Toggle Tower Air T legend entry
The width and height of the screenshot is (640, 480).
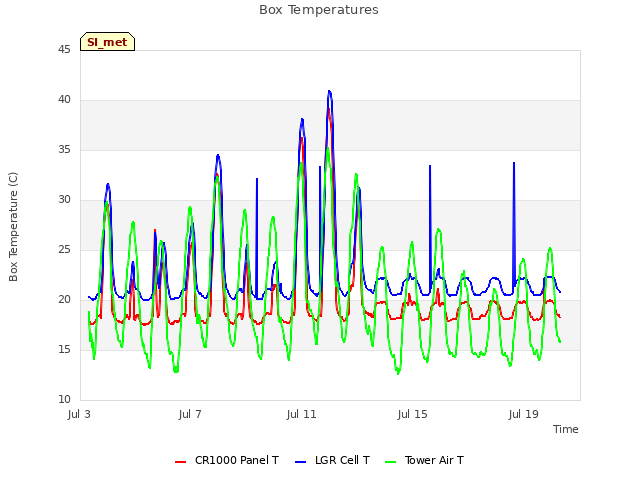tap(424, 460)
